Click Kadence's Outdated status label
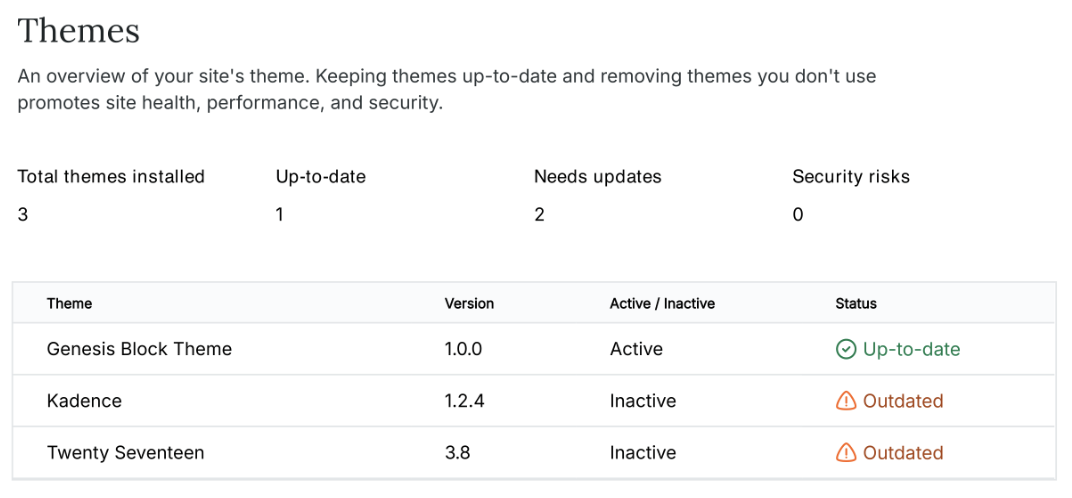The height and width of the screenshot is (498, 1072). [903, 401]
